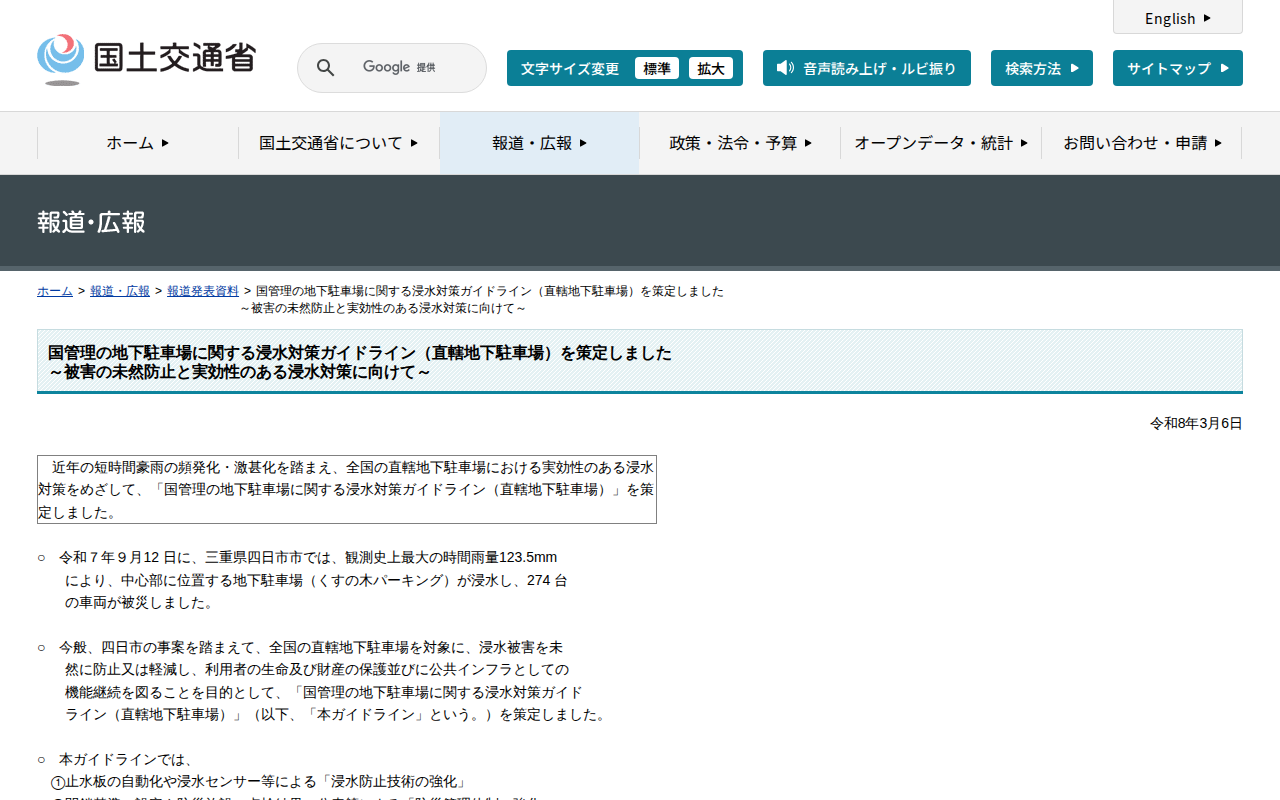The height and width of the screenshot is (800, 1280).
Task: Open the English language page
Action: pos(1178,18)
